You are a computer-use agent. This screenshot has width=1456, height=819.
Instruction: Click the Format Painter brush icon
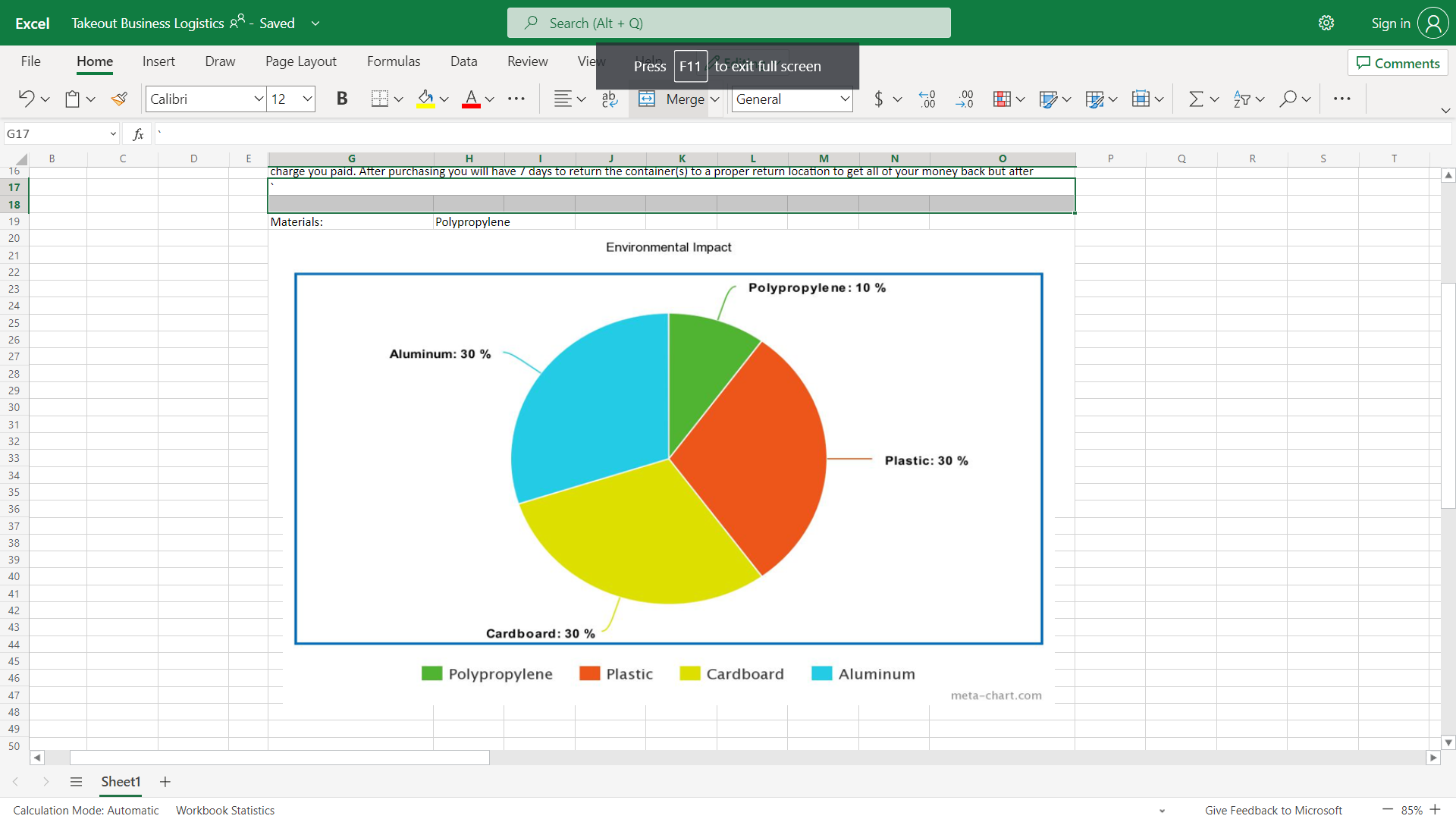[x=119, y=99]
